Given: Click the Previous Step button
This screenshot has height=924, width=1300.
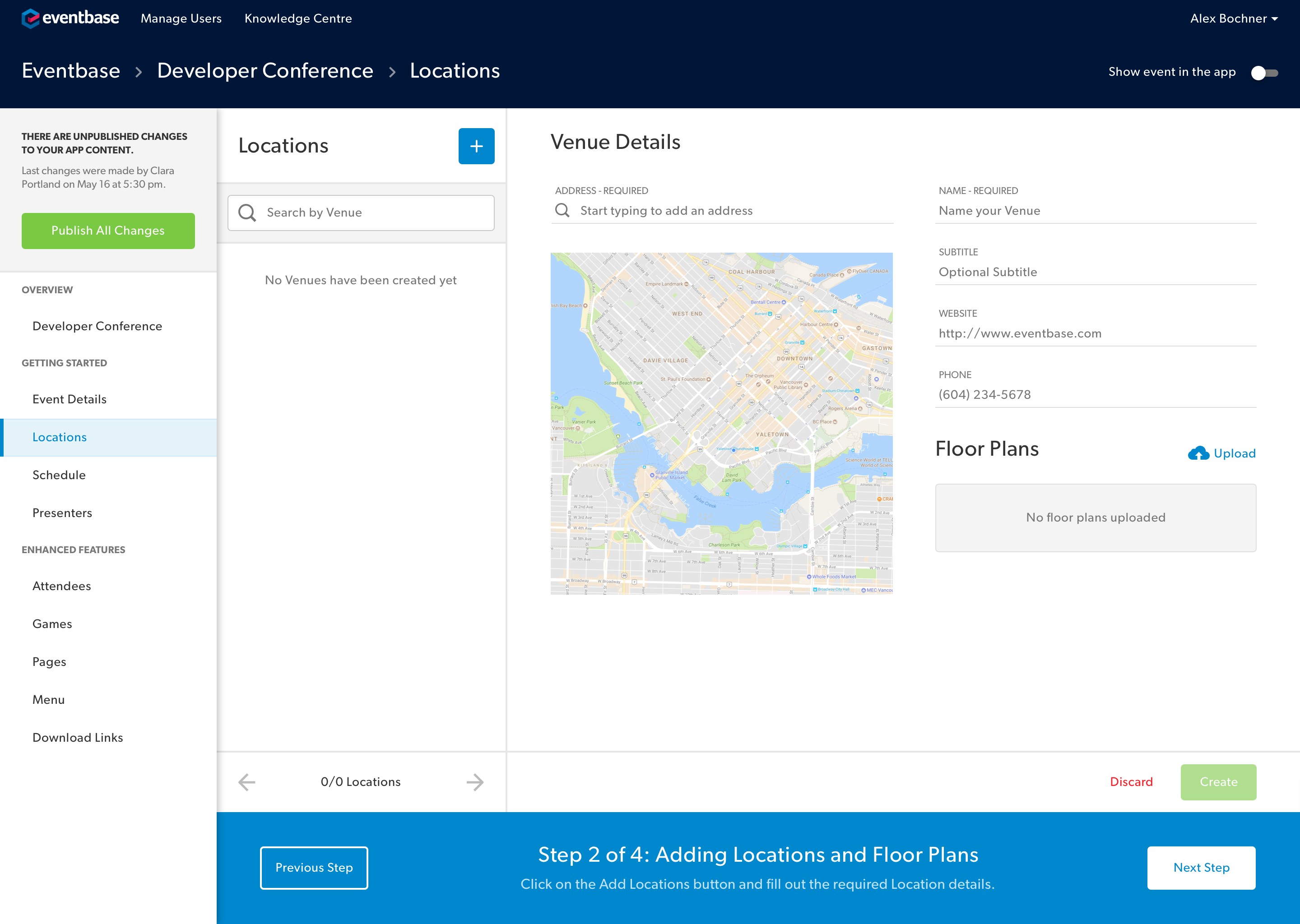Looking at the screenshot, I should click(x=314, y=868).
